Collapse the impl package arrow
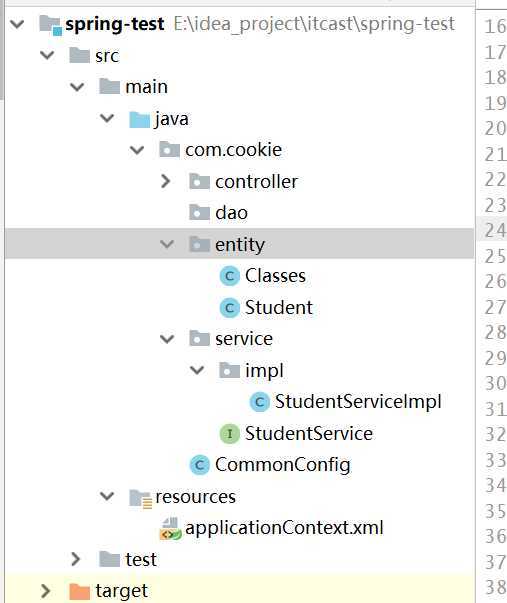This screenshot has width=507, height=603. [x=197, y=370]
